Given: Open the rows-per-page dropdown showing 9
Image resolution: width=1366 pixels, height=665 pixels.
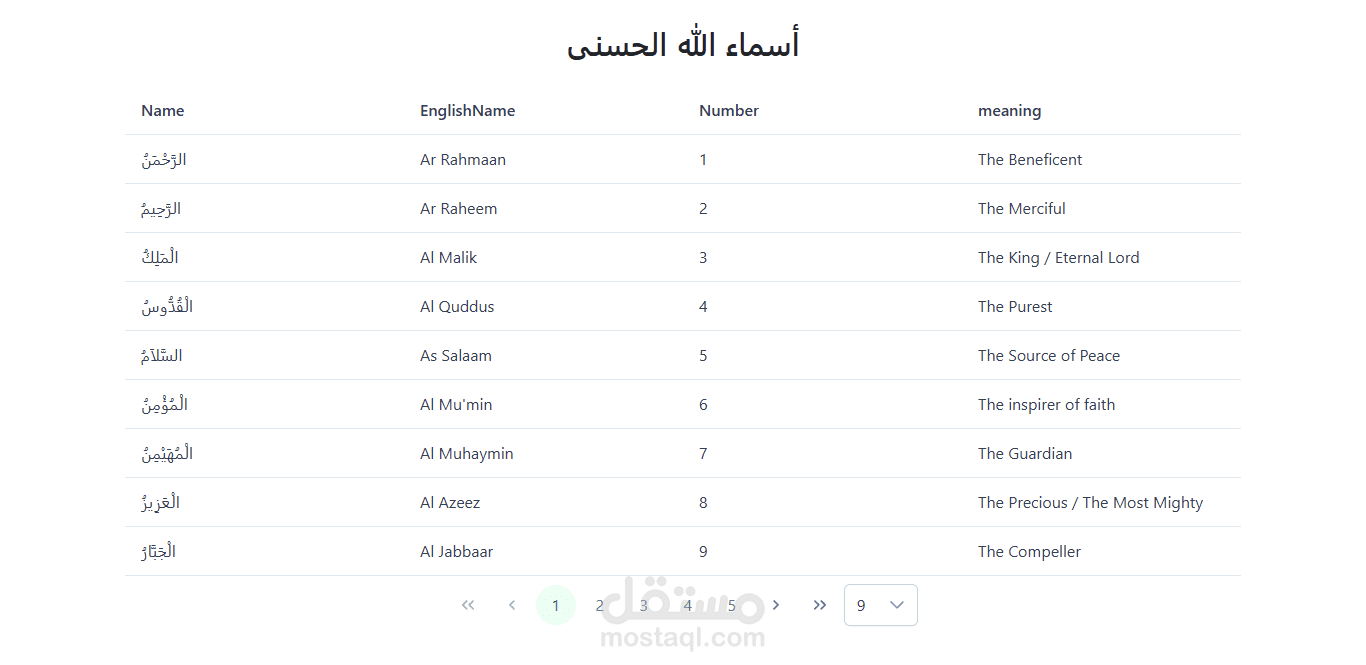Looking at the screenshot, I should click(881, 605).
